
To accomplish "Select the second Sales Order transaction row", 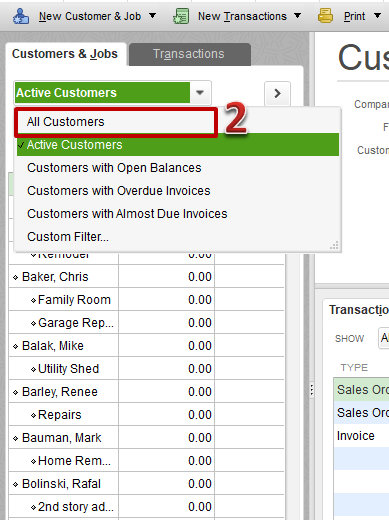I will coord(361,412).
